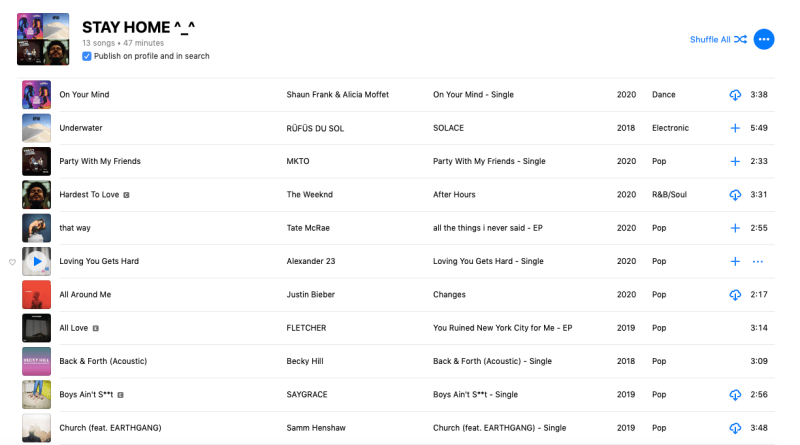Download Boys Ain't S**t from cloud
Screen dimensions: 800x445
735,395
